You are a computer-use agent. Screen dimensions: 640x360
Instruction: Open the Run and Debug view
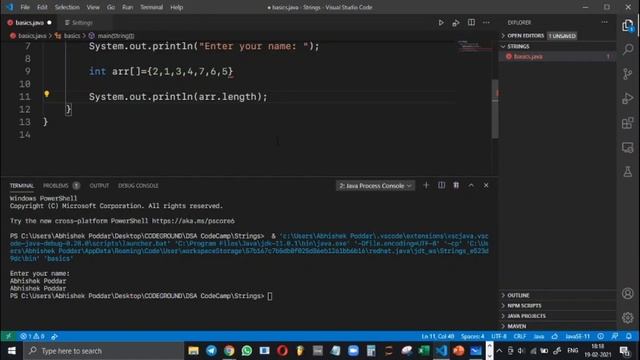click(628, 98)
